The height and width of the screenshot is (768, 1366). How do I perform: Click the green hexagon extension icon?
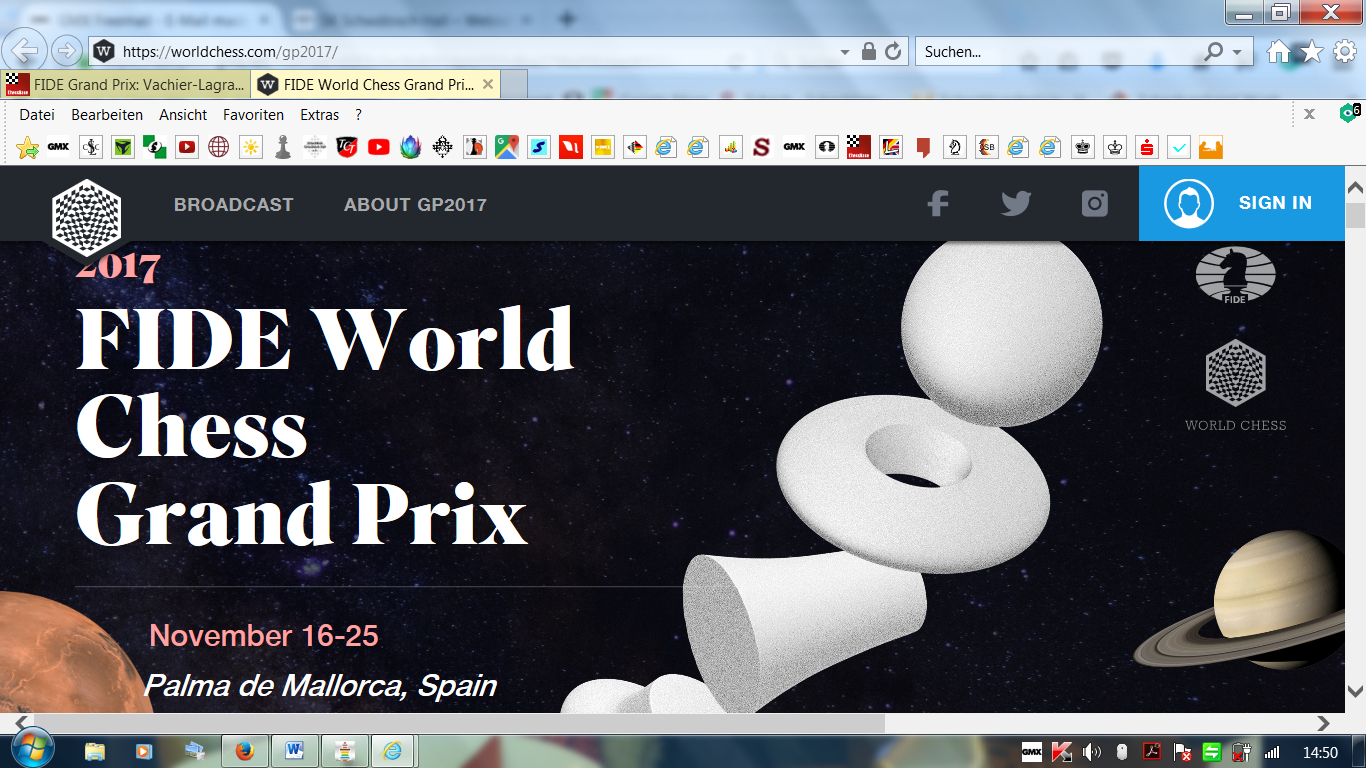click(x=1350, y=113)
